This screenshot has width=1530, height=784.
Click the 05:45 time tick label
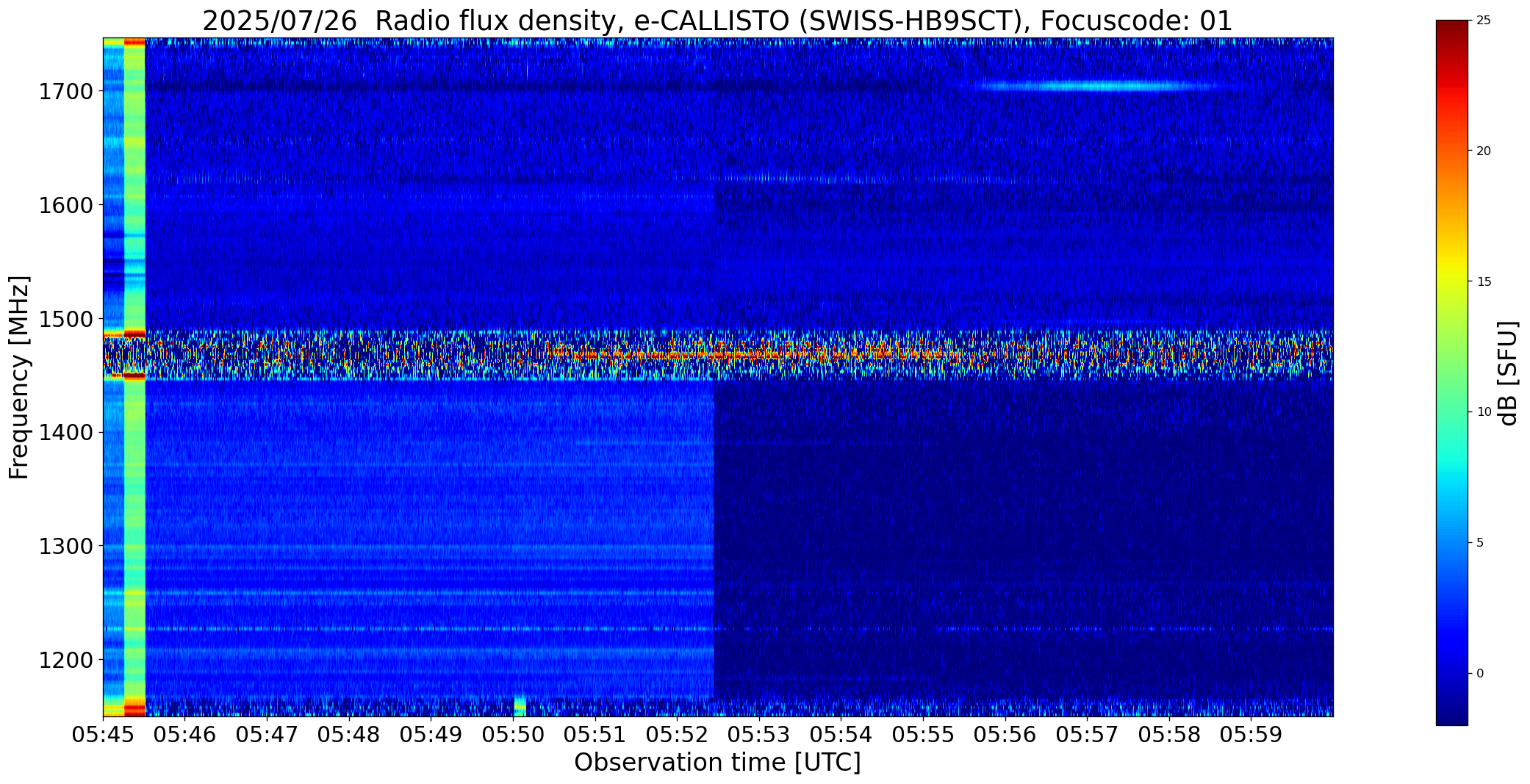pos(103,735)
